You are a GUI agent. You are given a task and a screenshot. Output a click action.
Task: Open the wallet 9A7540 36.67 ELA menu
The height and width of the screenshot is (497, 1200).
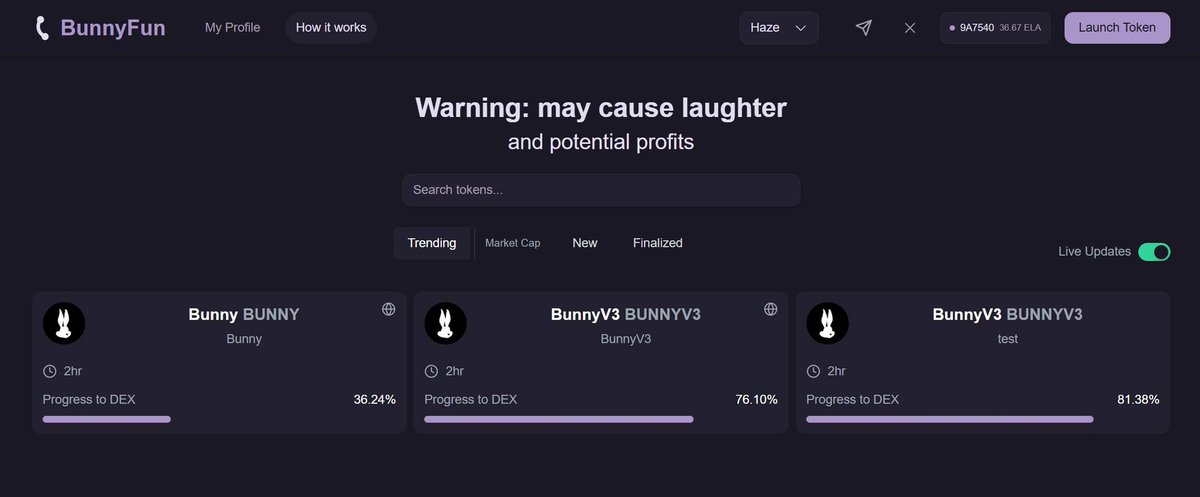pyautogui.click(x=995, y=28)
